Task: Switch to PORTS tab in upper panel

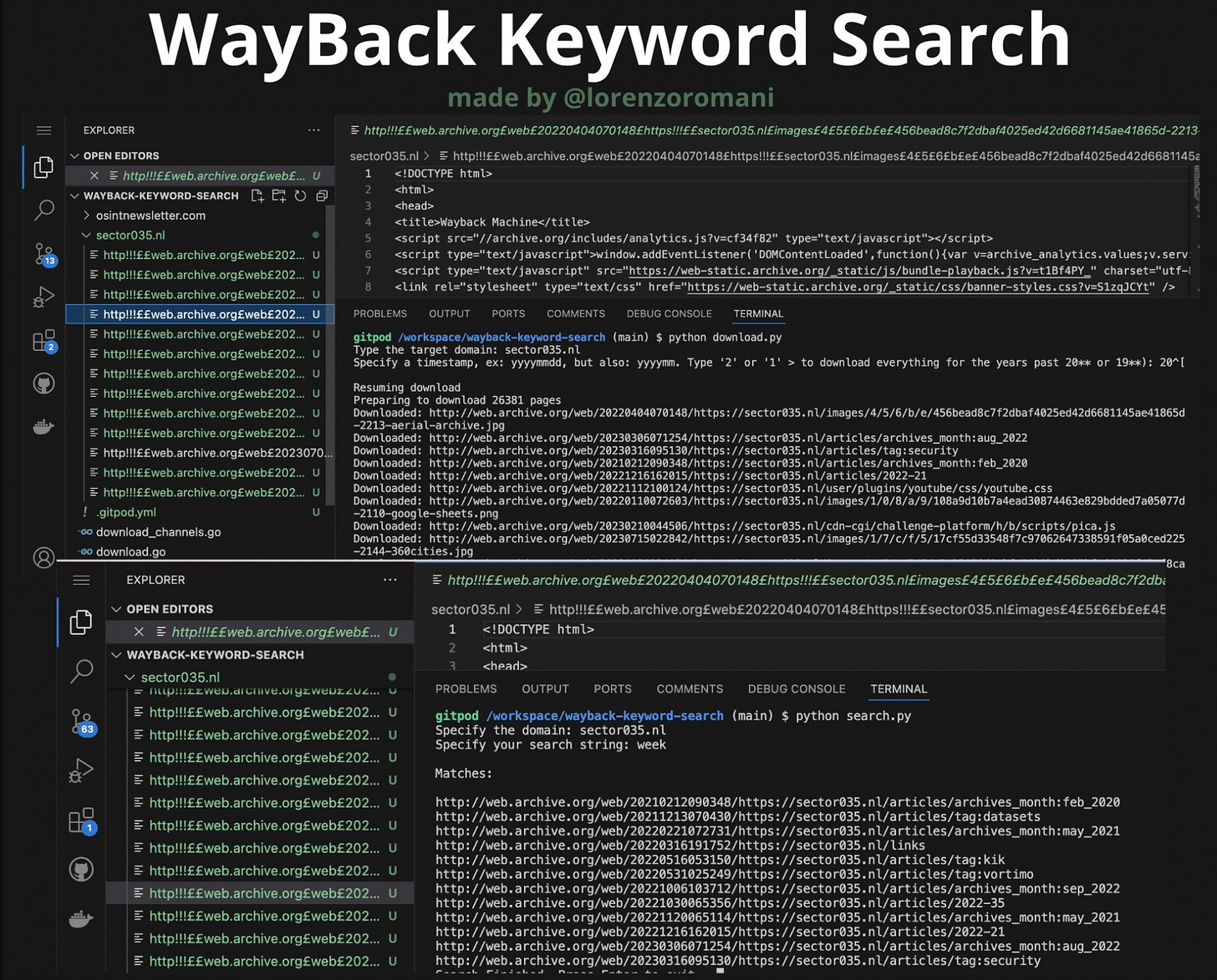Action: pos(508,314)
